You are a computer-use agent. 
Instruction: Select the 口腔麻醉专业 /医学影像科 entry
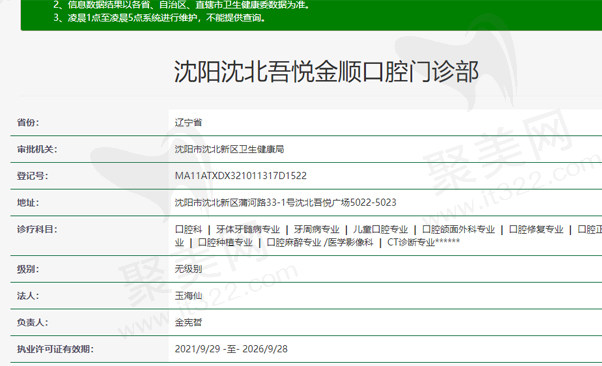(x=320, y=242)
